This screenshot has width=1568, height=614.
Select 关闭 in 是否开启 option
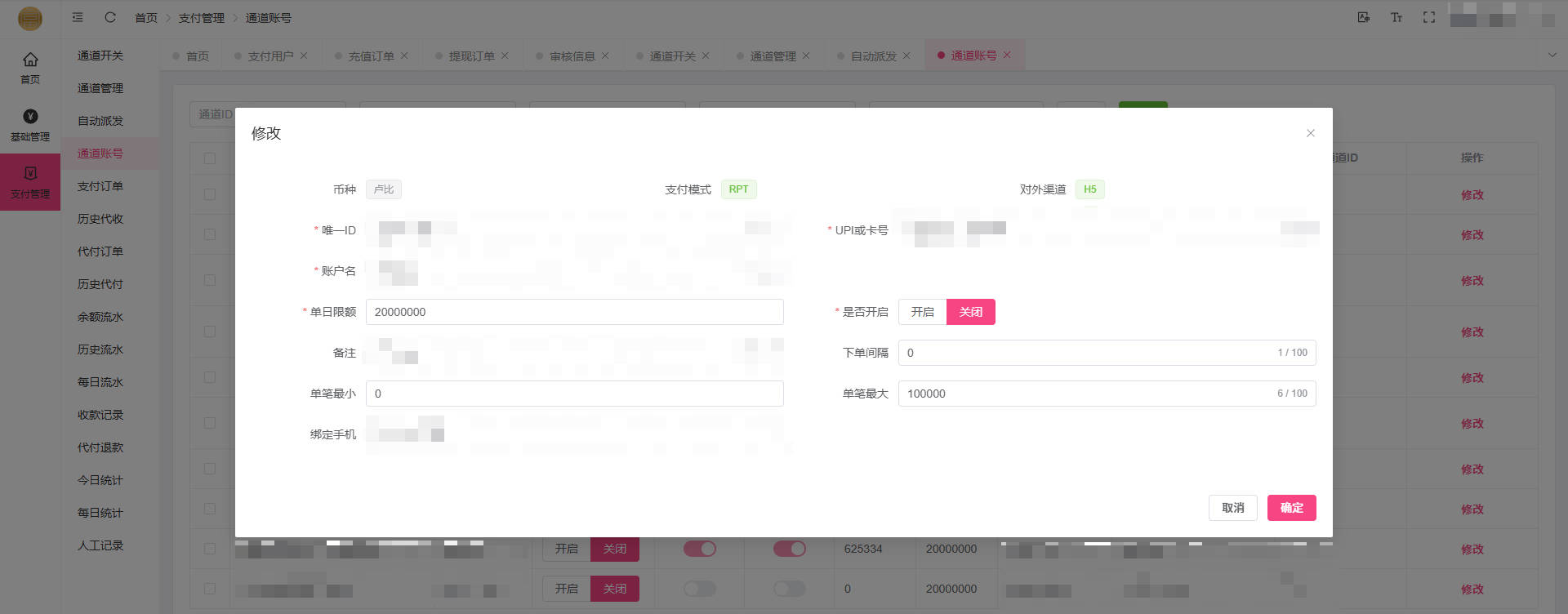pyautogui.click(x=970, y=312)
